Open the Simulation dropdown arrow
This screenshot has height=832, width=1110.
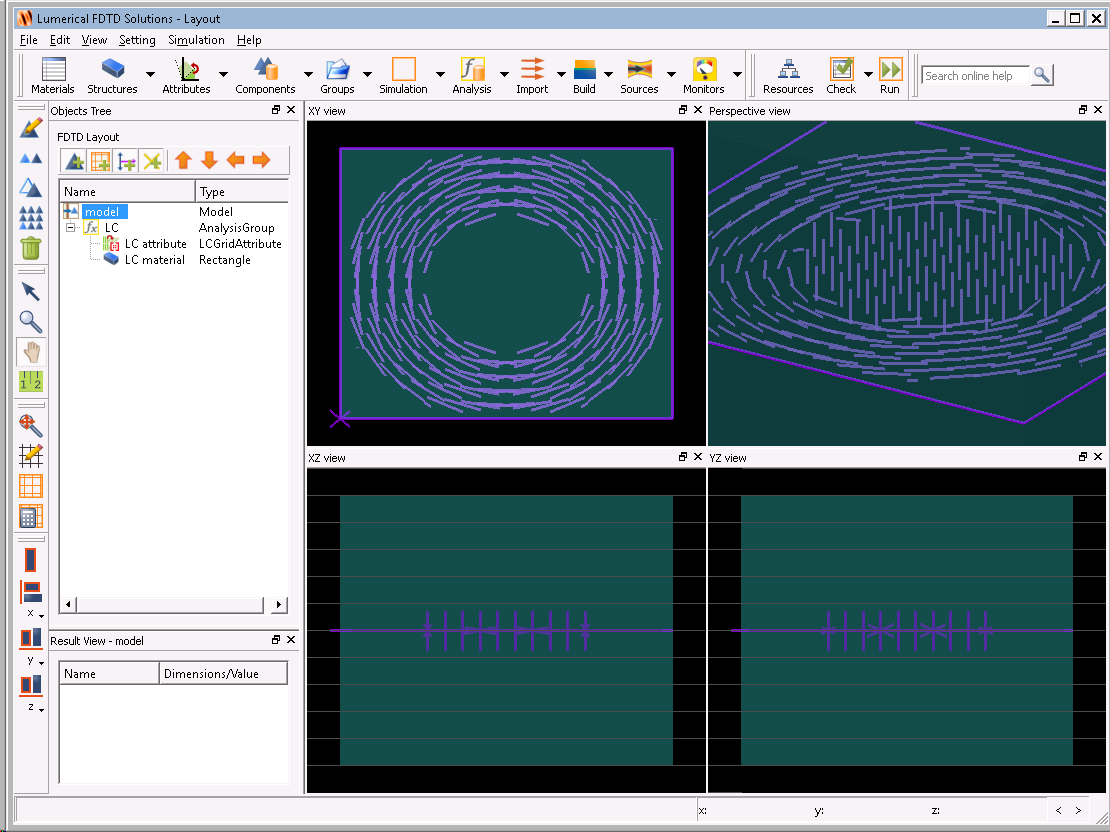tap(440, 74)
